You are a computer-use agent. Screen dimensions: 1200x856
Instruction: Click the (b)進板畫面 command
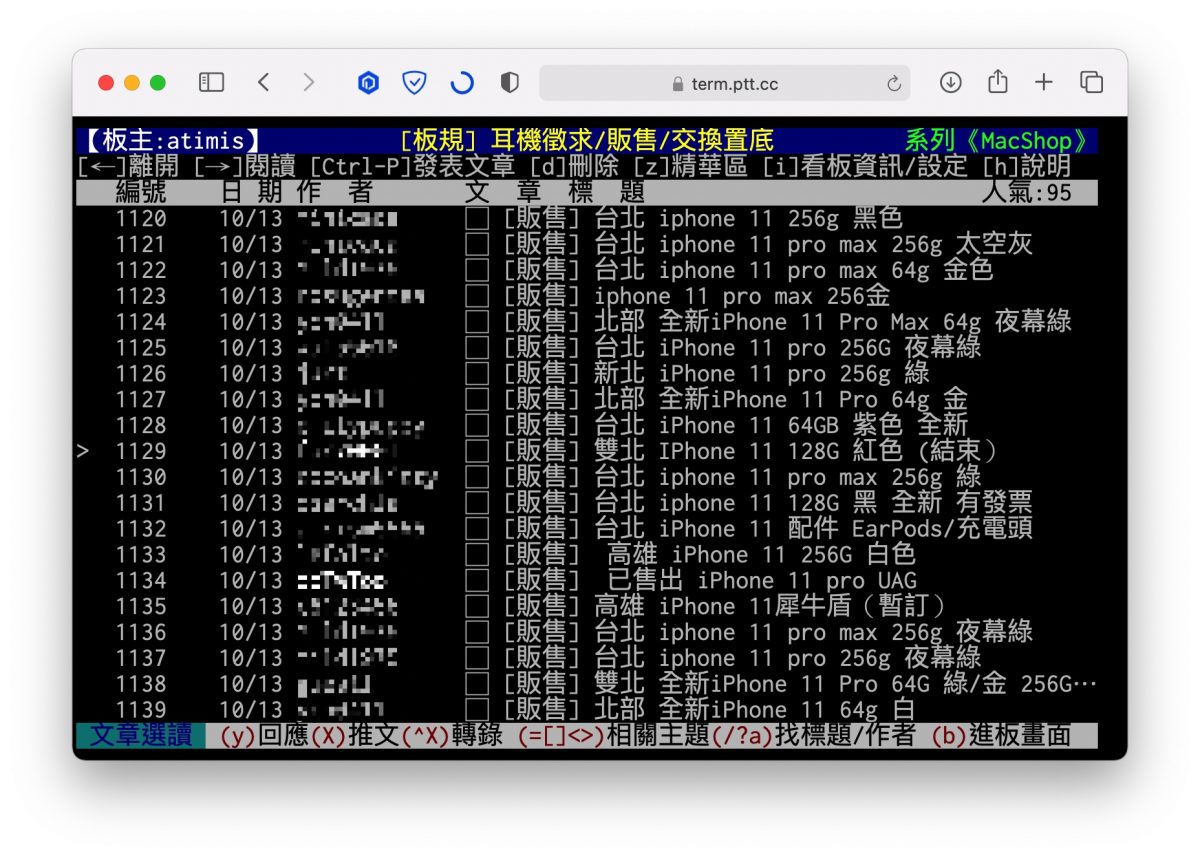click(x=1000, y=736)
